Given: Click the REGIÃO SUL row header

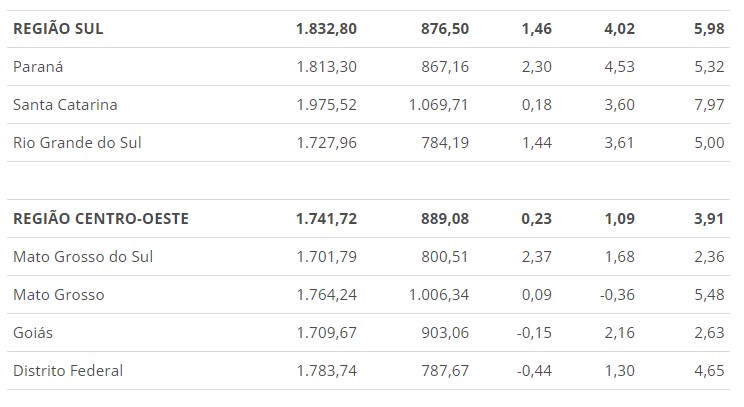Looking at the screenshot, I should tap(58, 29).
